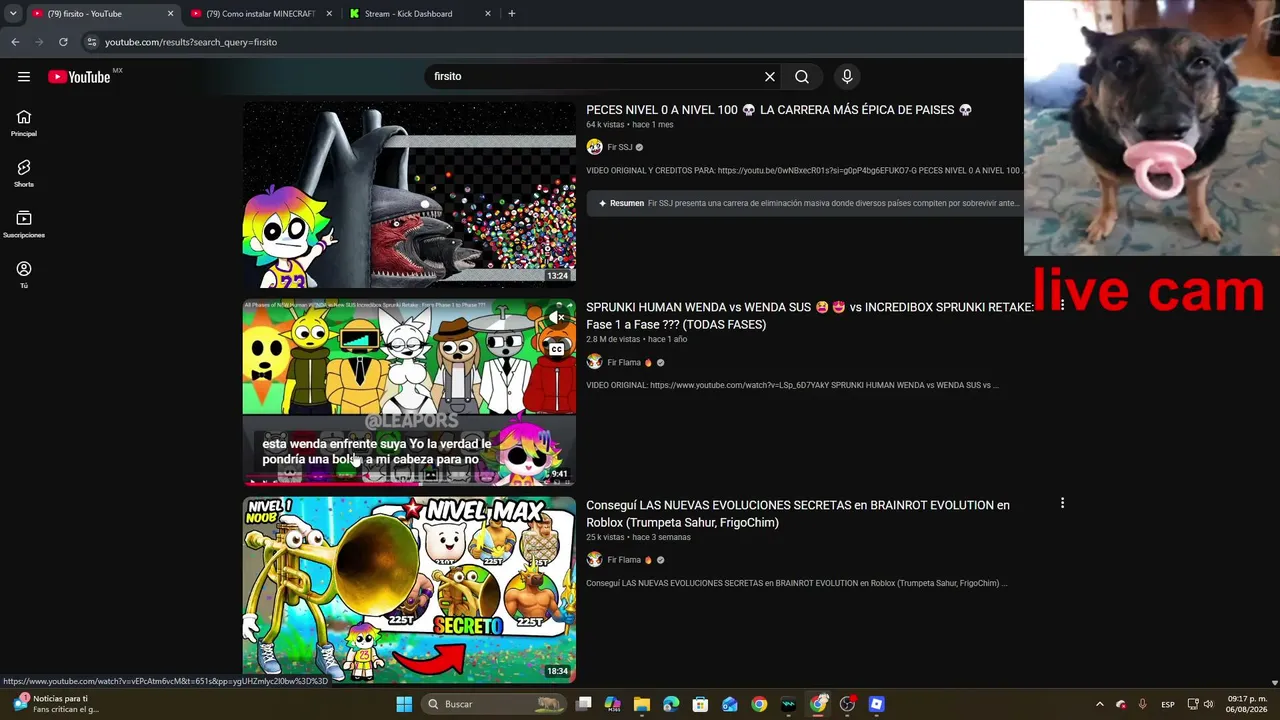Open the Noticias para ti widget

click(x=55, y=704)
